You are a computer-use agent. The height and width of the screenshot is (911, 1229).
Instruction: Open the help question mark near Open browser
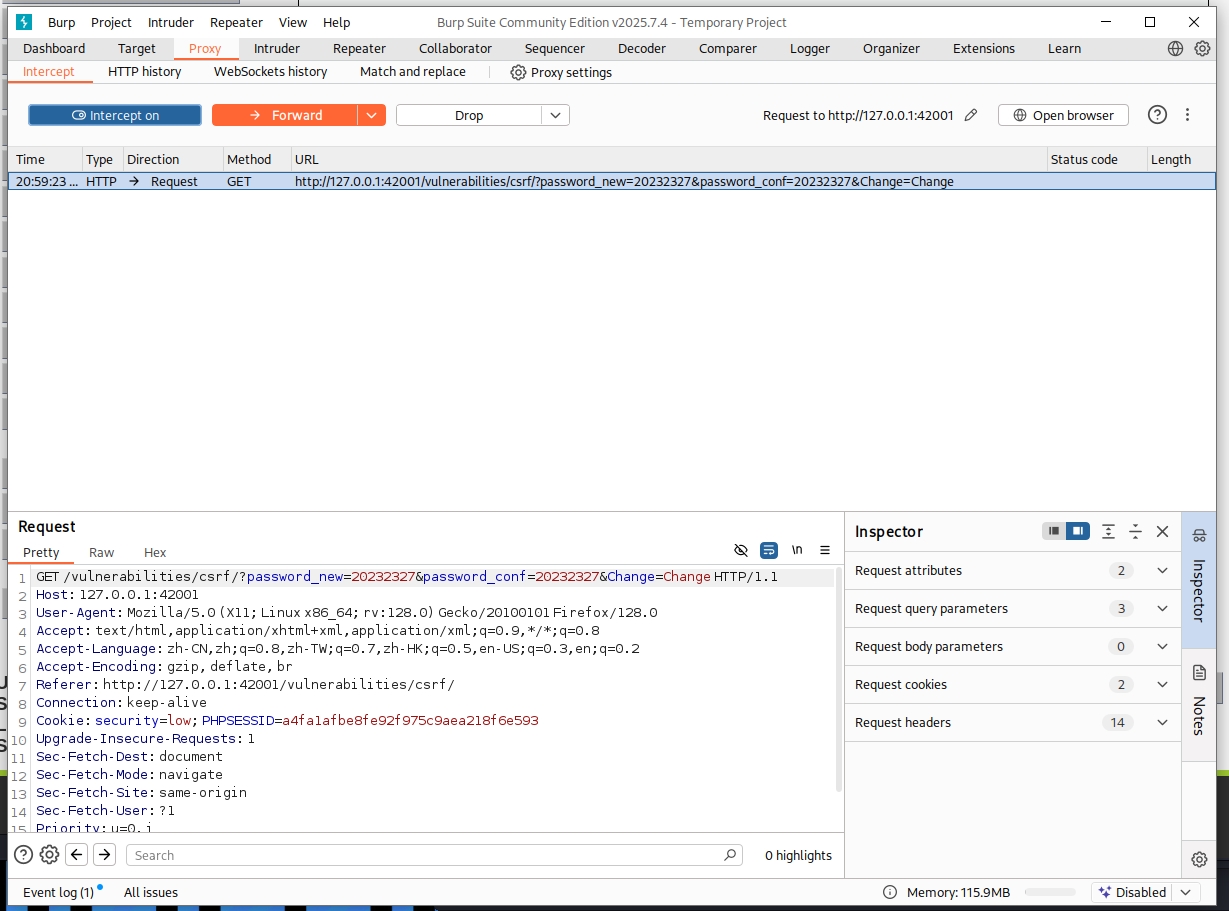1157,115
